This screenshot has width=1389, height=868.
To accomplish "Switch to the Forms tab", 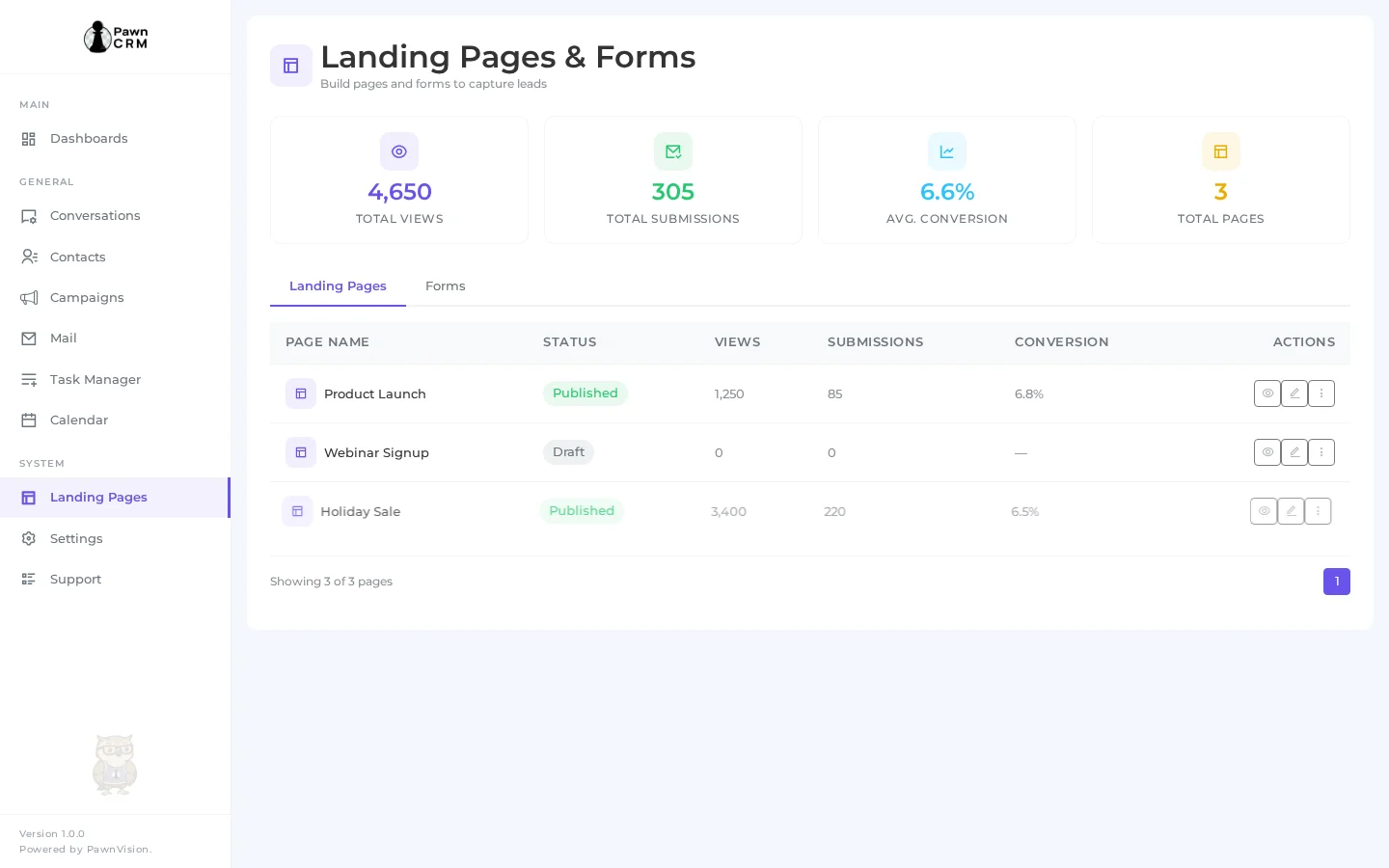I will (446, 286).
